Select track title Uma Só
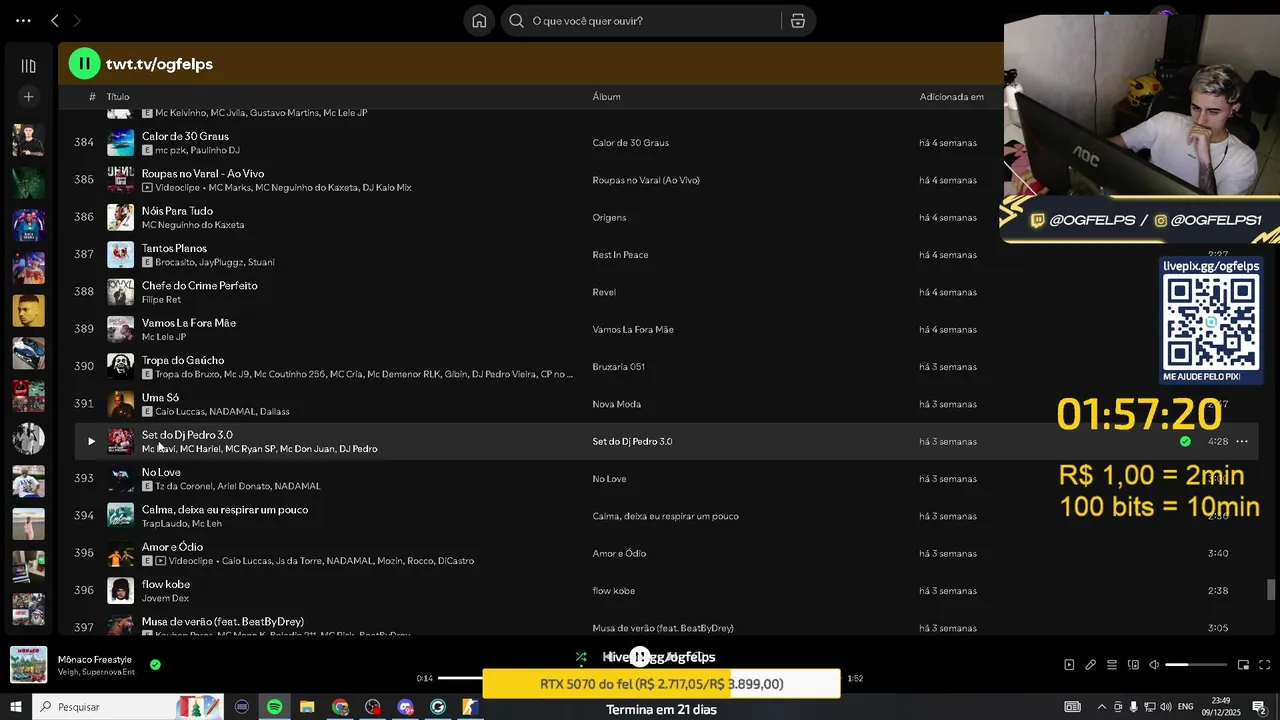The height and width of the screenshot is (720, 1280). click(x=160, y=397)
